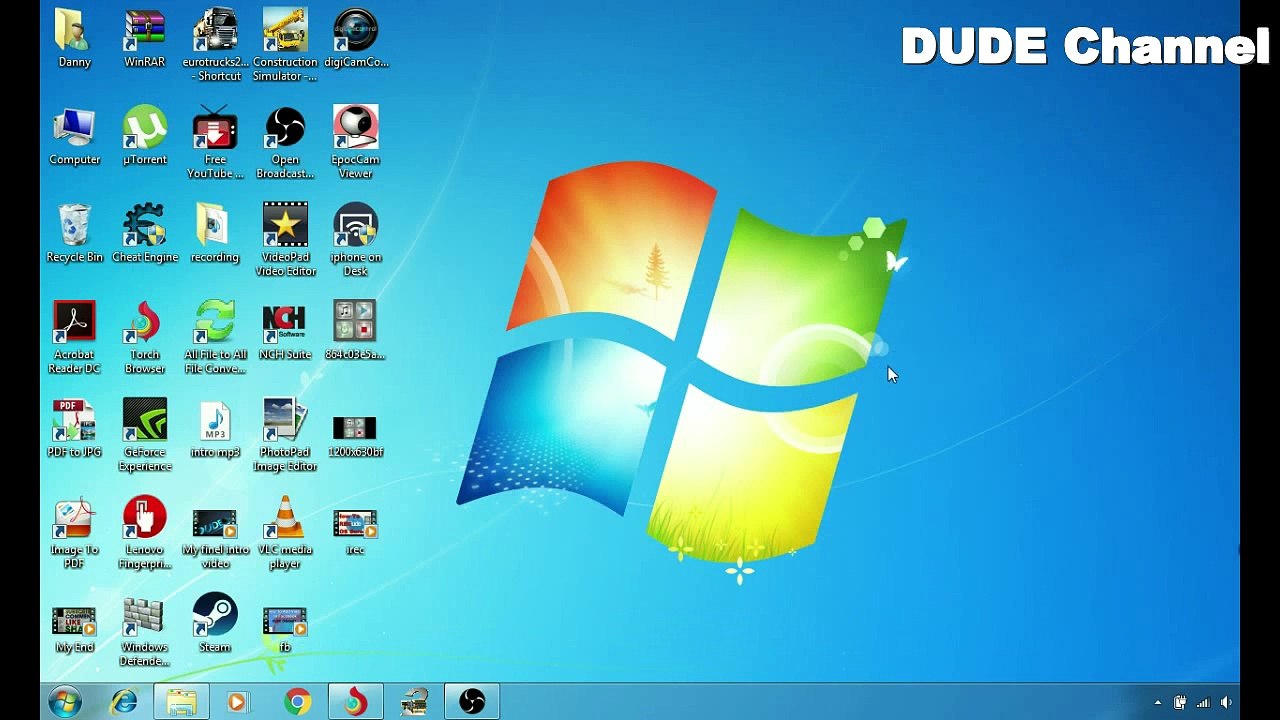
Task: Select PhotoPad Image Editor icon
Action: click(285, 435)
